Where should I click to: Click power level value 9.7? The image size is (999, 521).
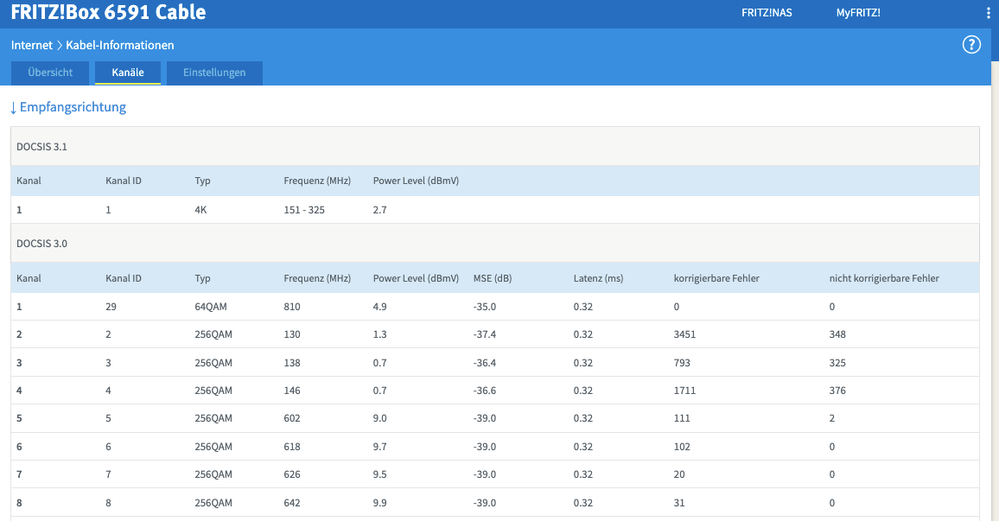[380, 446]
